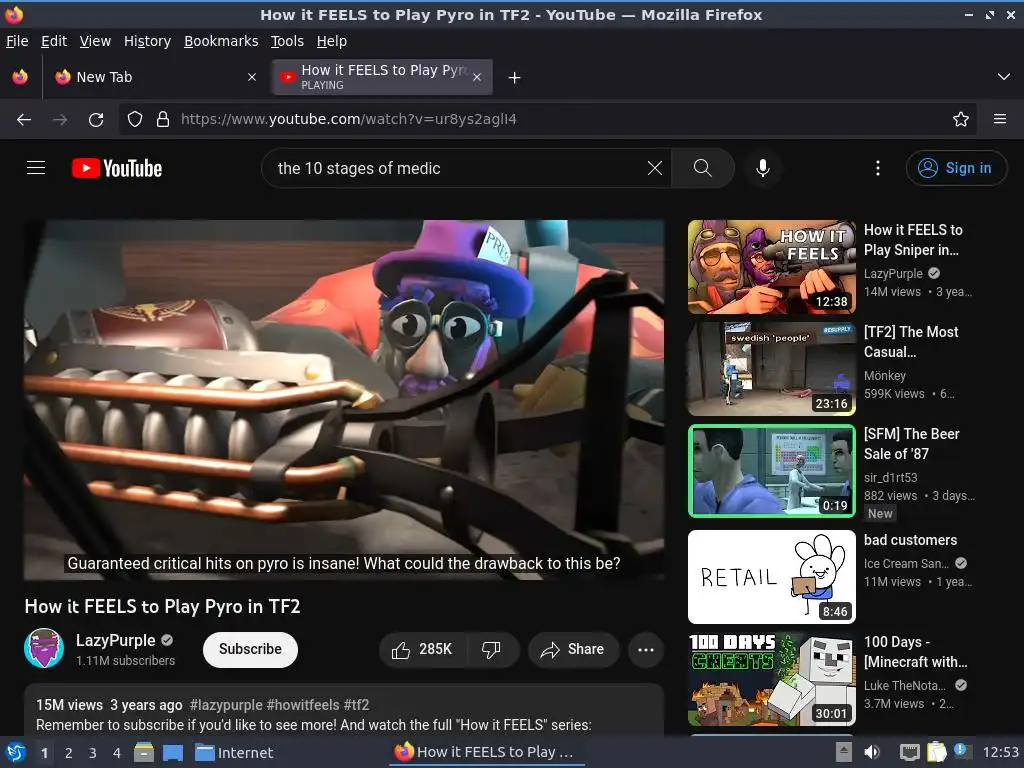Open the History menu
This screenshot has height=768, width=1024.
click(x=147, y=41)
